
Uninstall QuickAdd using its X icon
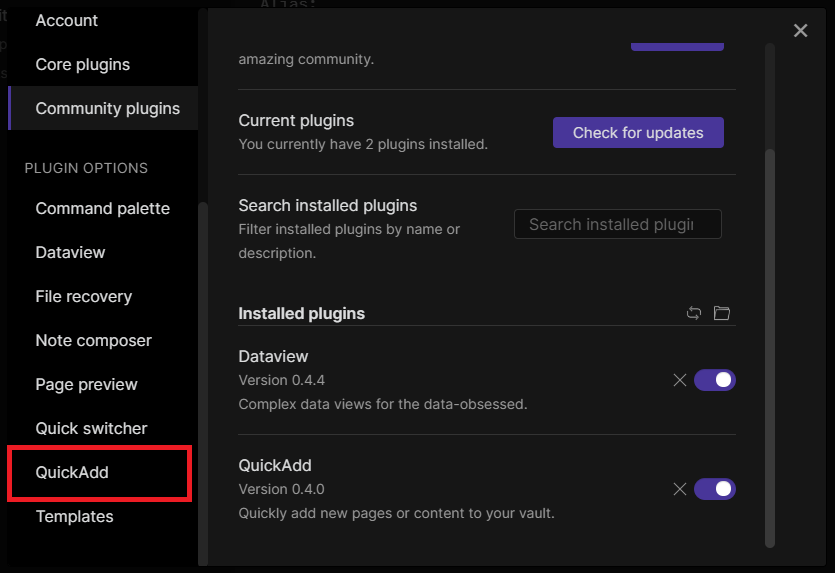[680, 489]
